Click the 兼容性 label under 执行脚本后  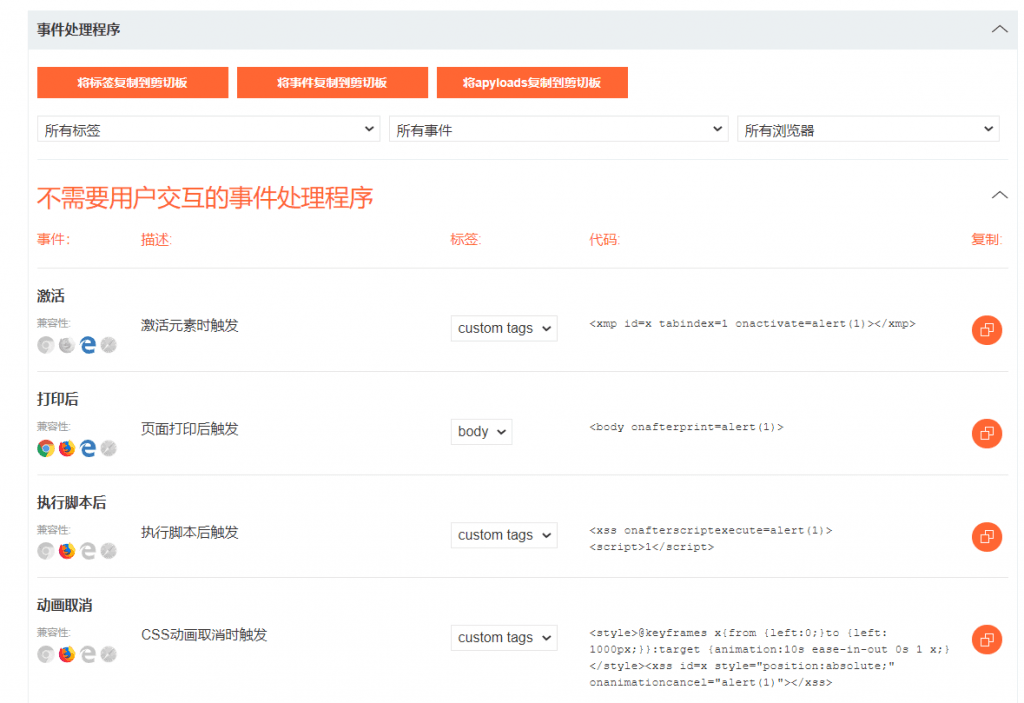tap(54, 529)
